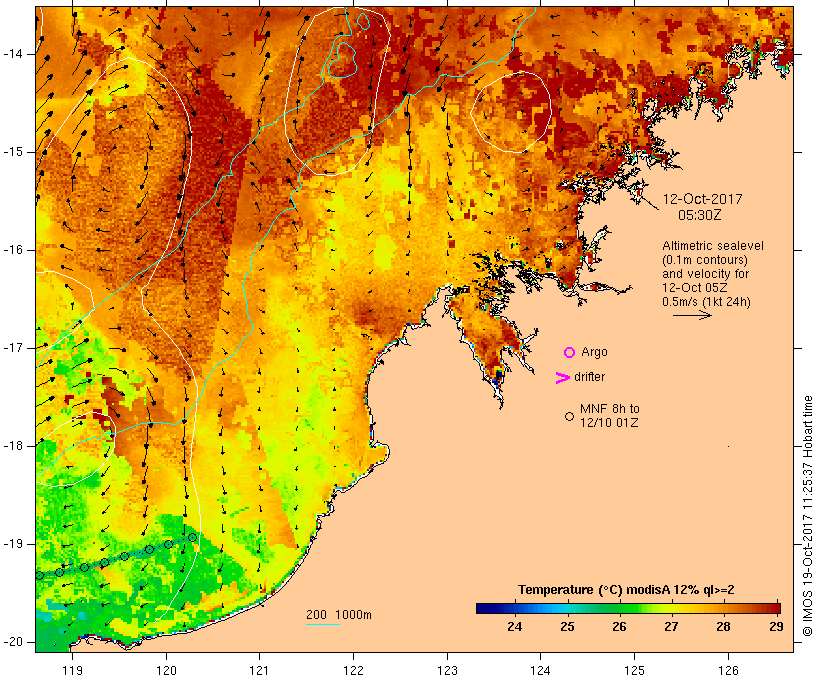Click the '0.5m/s (1kt 24h)' velocity label
The image size is (820, 680).
point(706,302)
